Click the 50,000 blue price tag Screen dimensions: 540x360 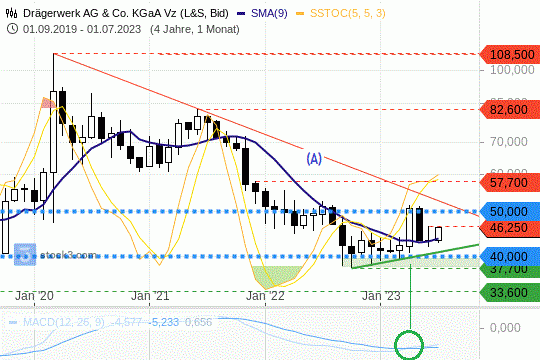(x=510, y=211)
